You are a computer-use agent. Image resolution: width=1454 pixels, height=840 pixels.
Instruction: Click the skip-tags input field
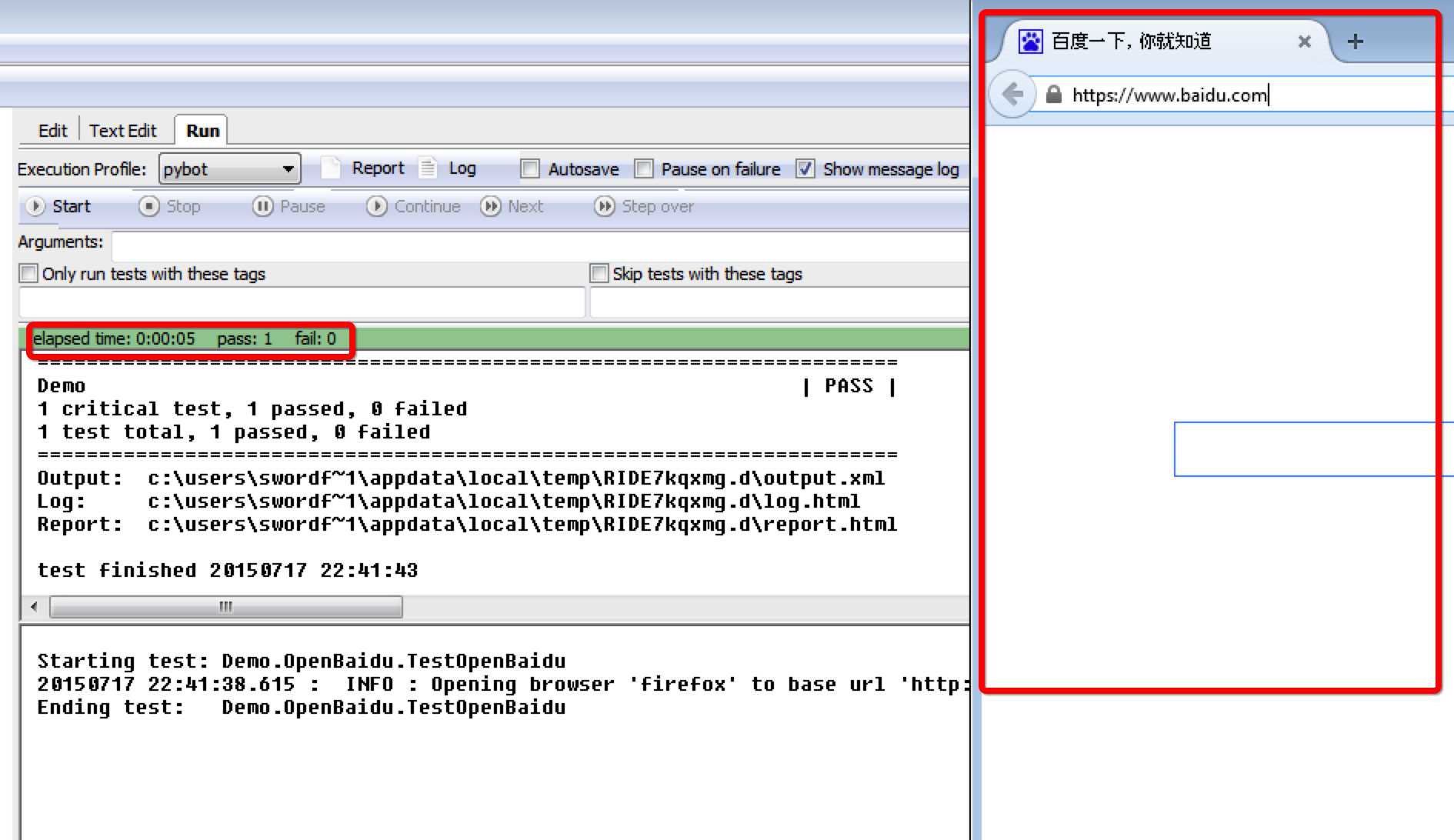click(x=779, y=302)
